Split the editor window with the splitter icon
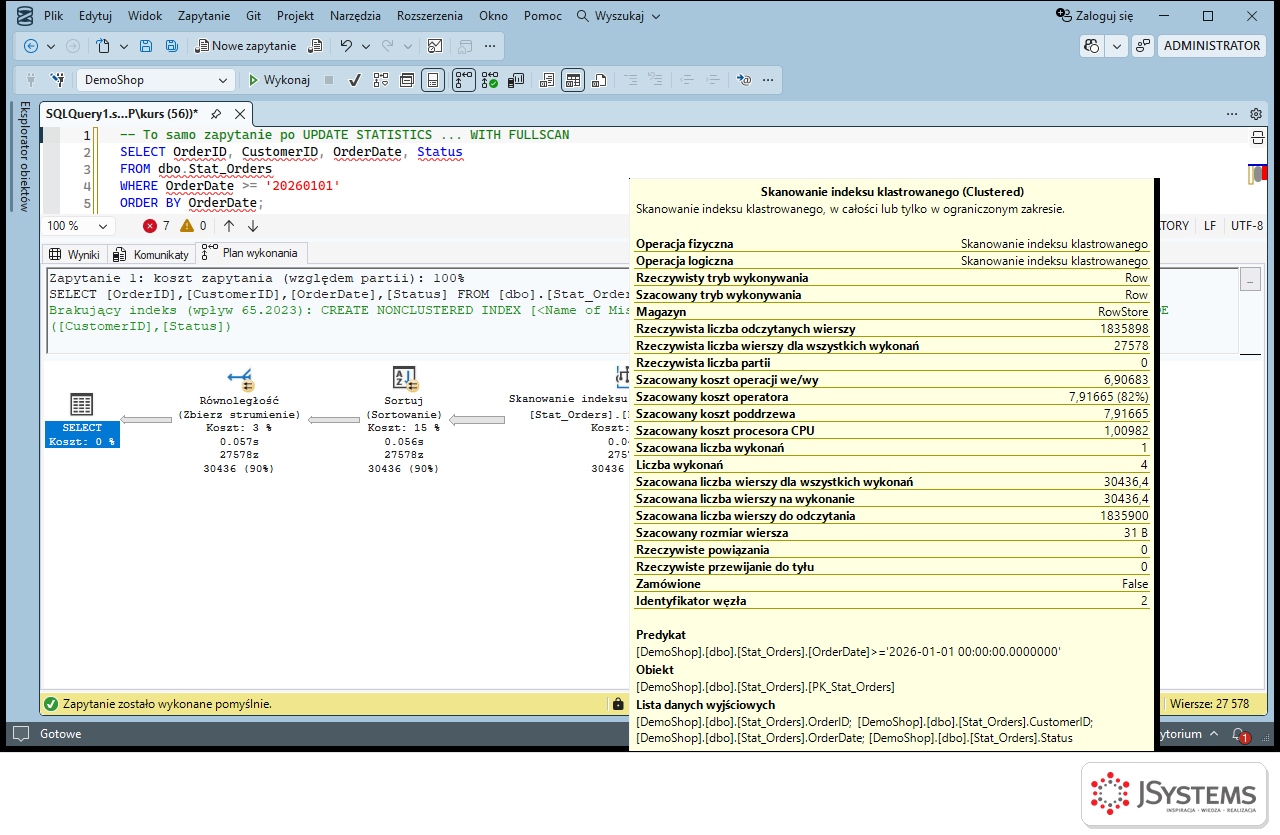 click(x=1257, y=137)
